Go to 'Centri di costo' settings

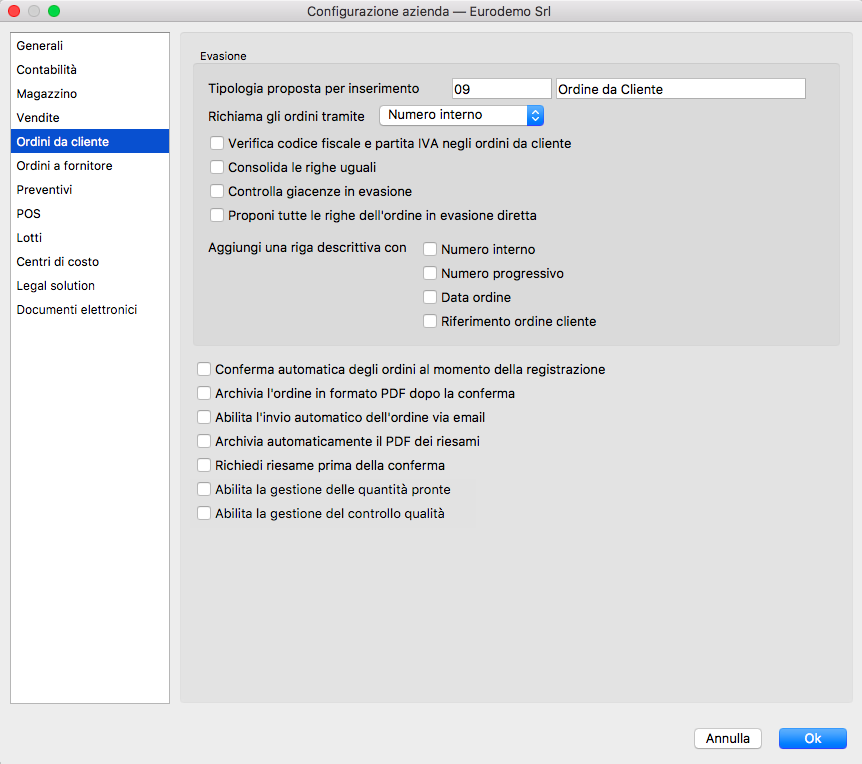pyautogui.click(x=58, y=262)
